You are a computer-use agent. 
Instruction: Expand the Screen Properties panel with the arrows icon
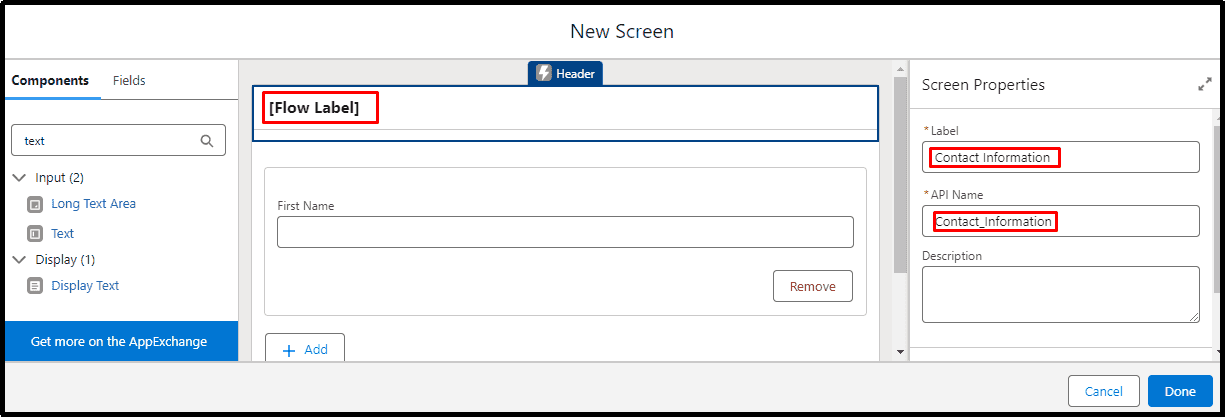[x=1204, y=86]
